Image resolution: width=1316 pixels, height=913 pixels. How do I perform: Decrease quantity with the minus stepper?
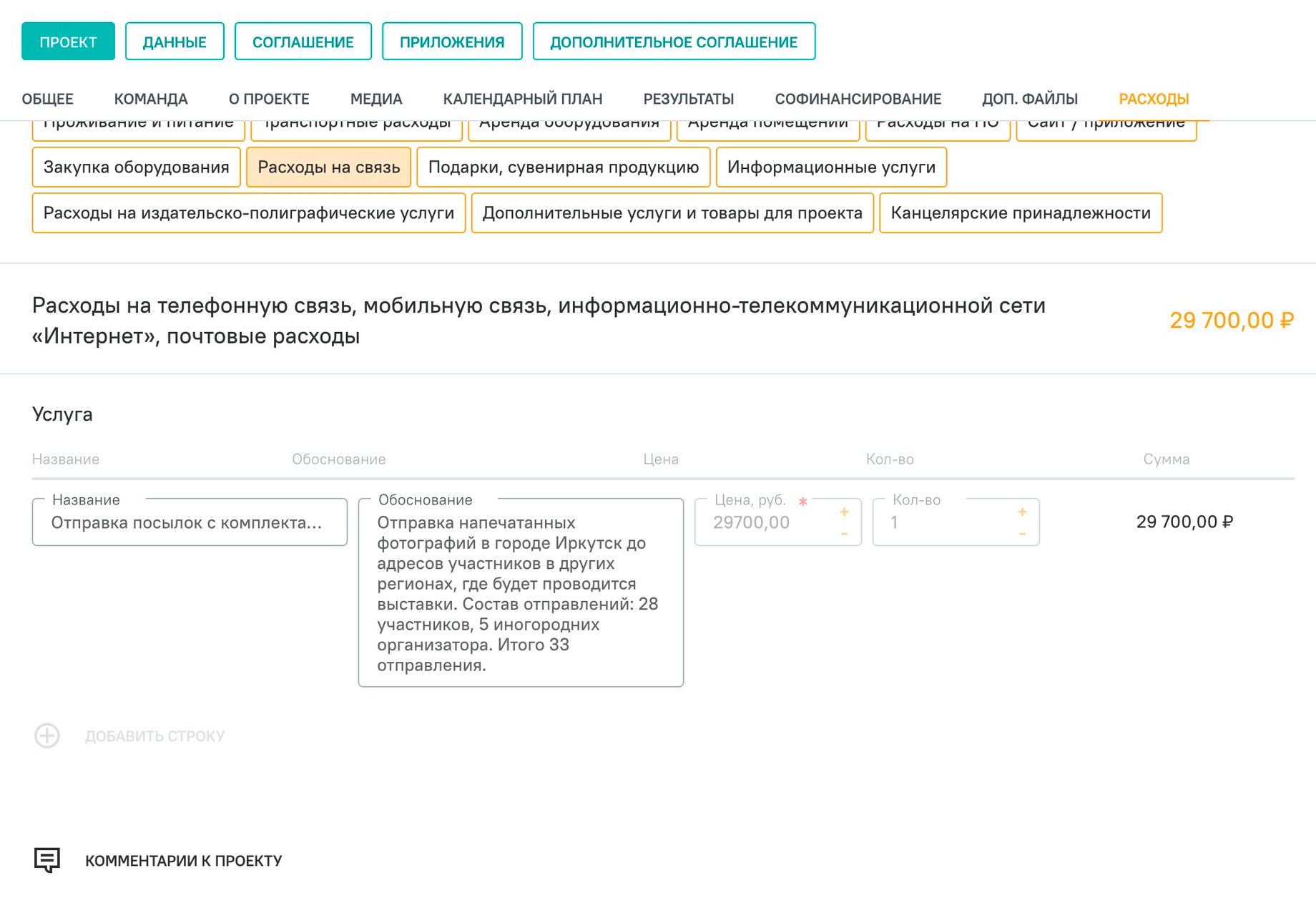click(1022, 534)
